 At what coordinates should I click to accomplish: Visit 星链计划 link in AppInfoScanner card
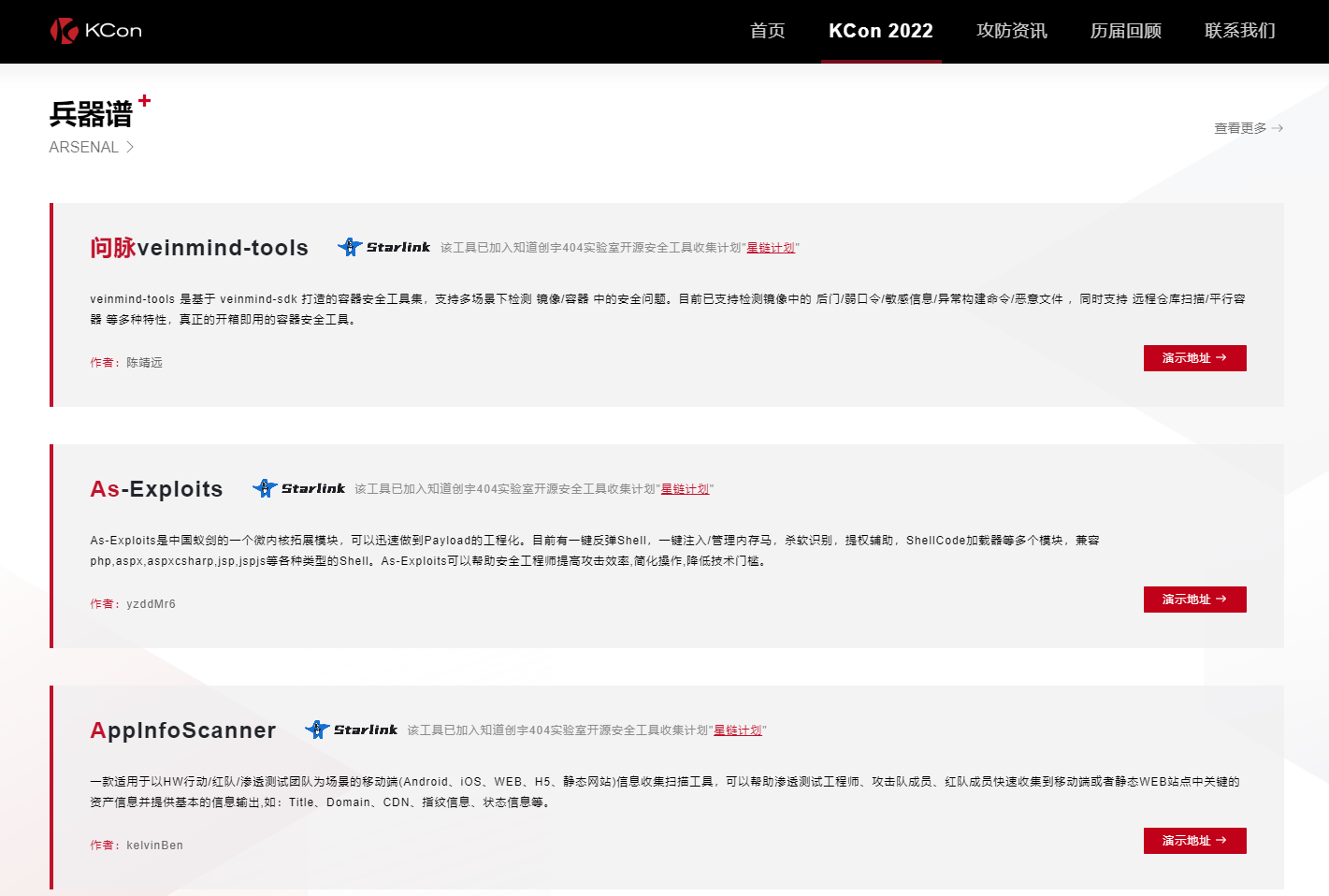738,730
